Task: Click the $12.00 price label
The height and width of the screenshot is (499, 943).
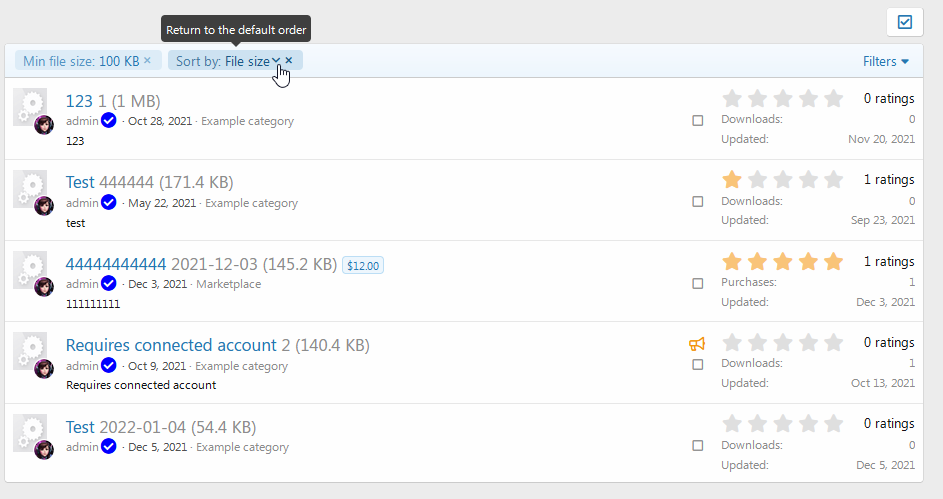Action: (x=363, y=265)
